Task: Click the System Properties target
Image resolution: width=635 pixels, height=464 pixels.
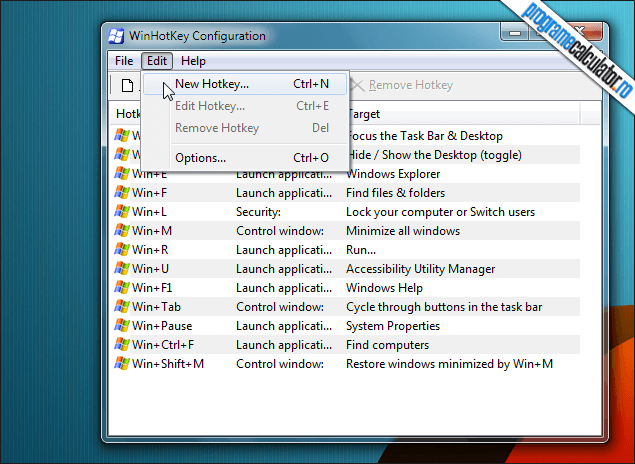Action: click(x=393, y=326)
